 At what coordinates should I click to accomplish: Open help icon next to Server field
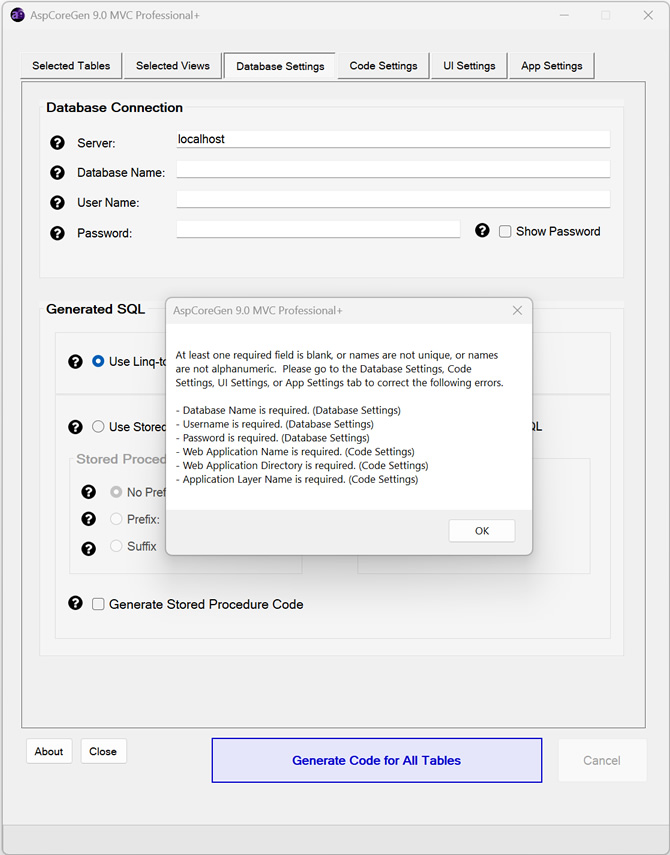[x=57, y=143]
